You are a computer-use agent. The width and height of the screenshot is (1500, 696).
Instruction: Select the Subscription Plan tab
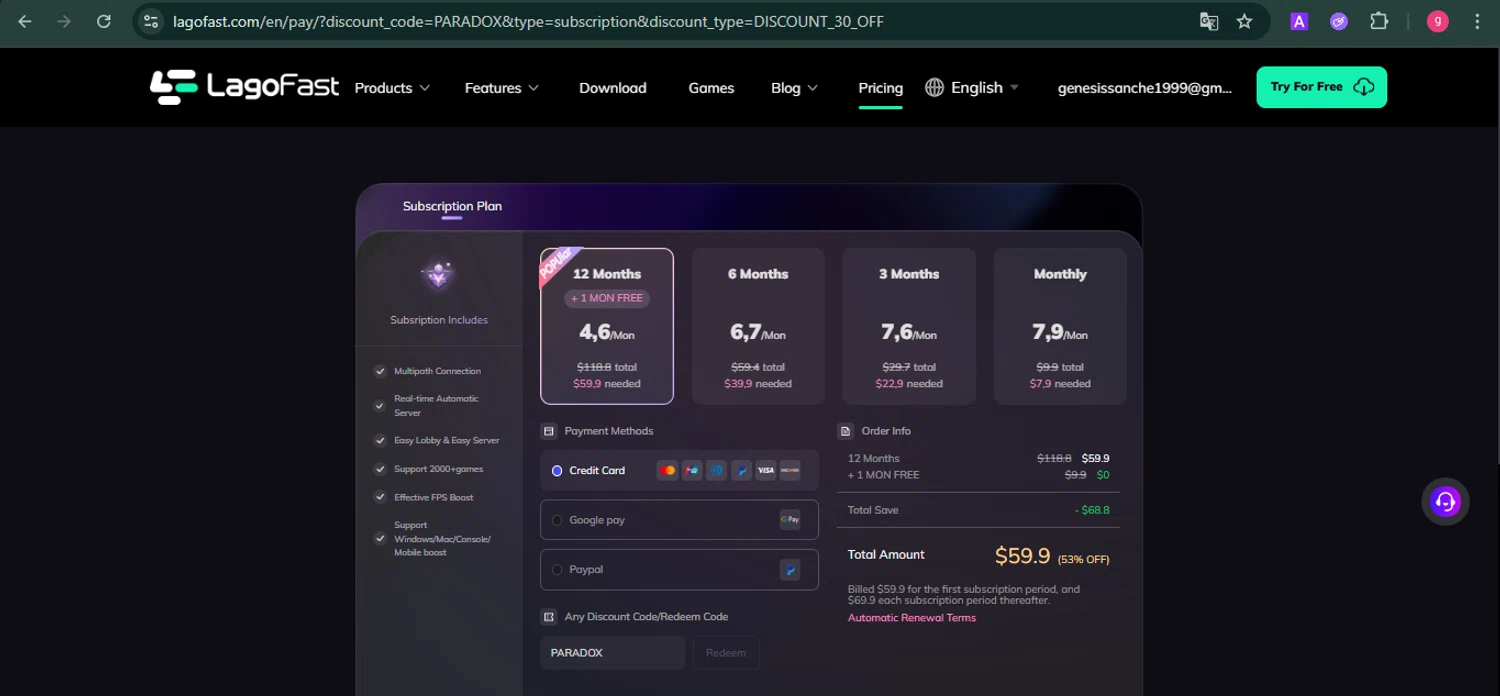pyautogui.click(x=452, y=206)
